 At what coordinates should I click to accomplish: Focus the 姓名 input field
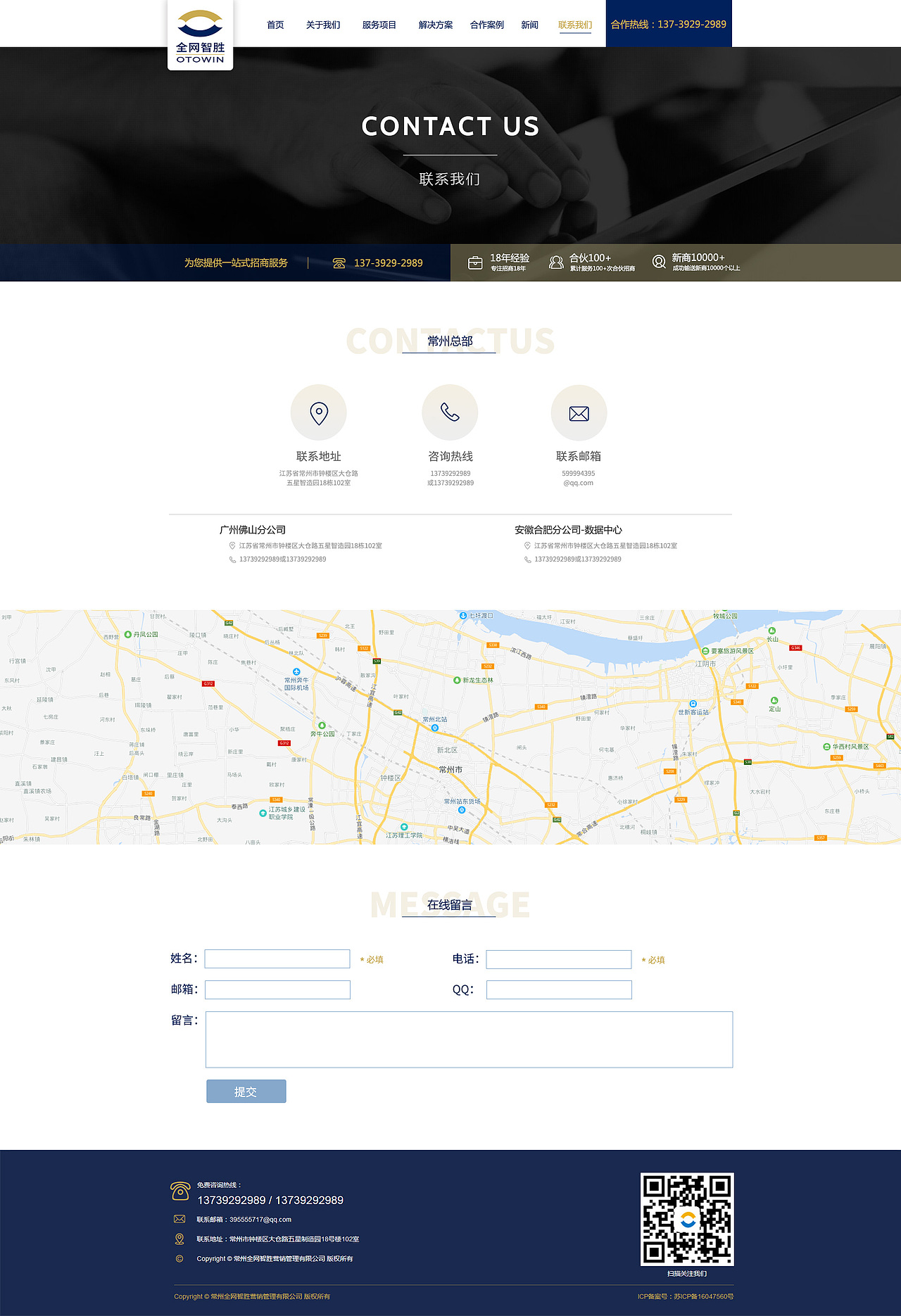[277, 959]
